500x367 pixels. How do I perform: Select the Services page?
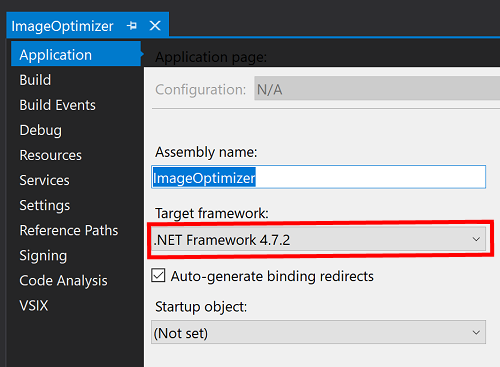pos(45,180)
